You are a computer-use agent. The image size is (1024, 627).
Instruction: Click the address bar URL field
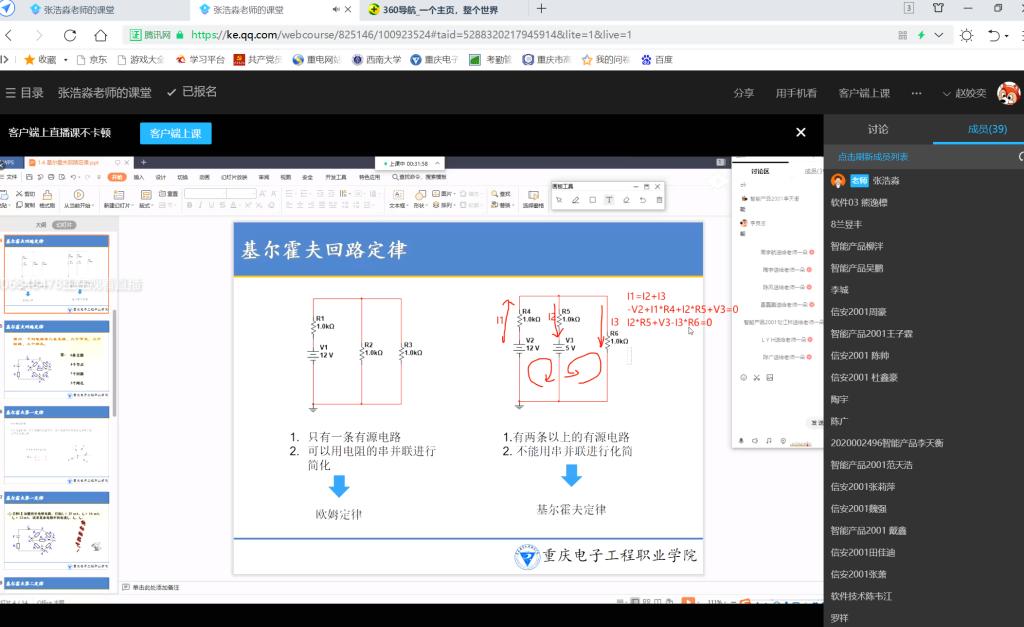click(x=500, y=35)
